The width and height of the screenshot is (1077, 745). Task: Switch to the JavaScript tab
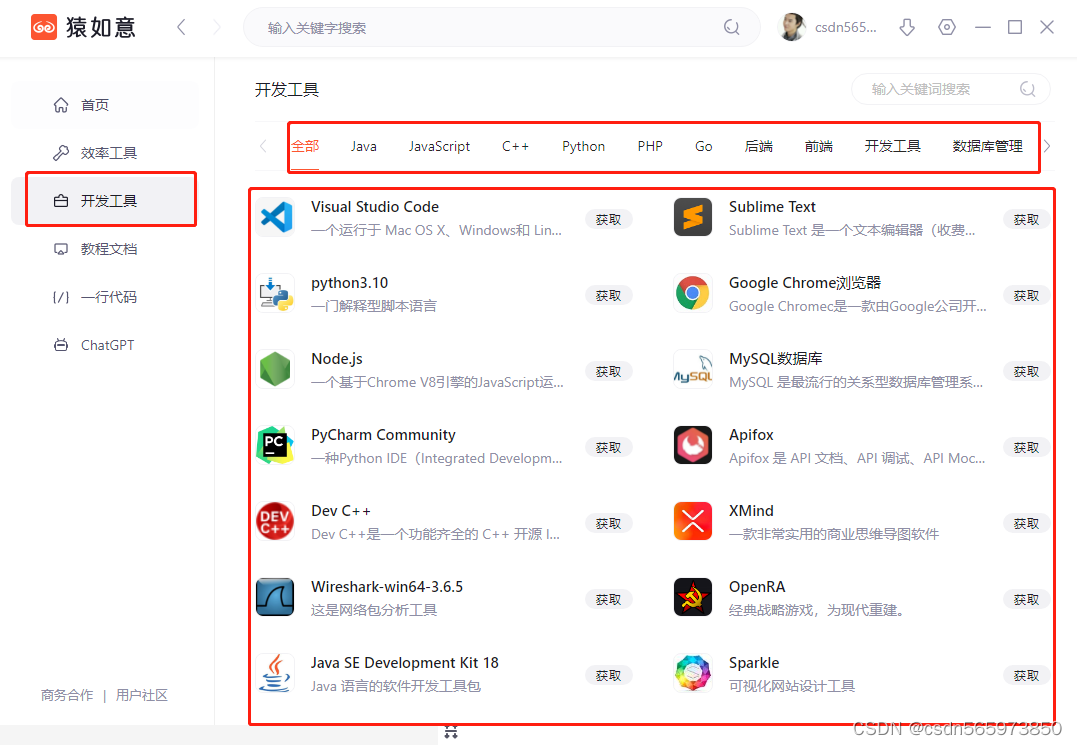coord(439,146)
